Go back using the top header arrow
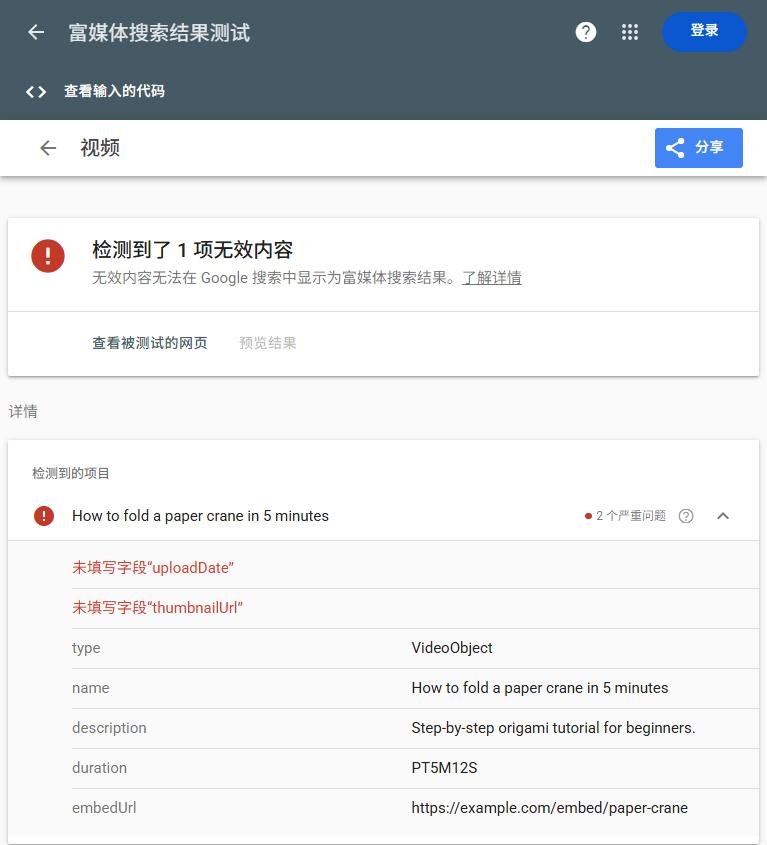Screen dimensions: 767x845 36,32
